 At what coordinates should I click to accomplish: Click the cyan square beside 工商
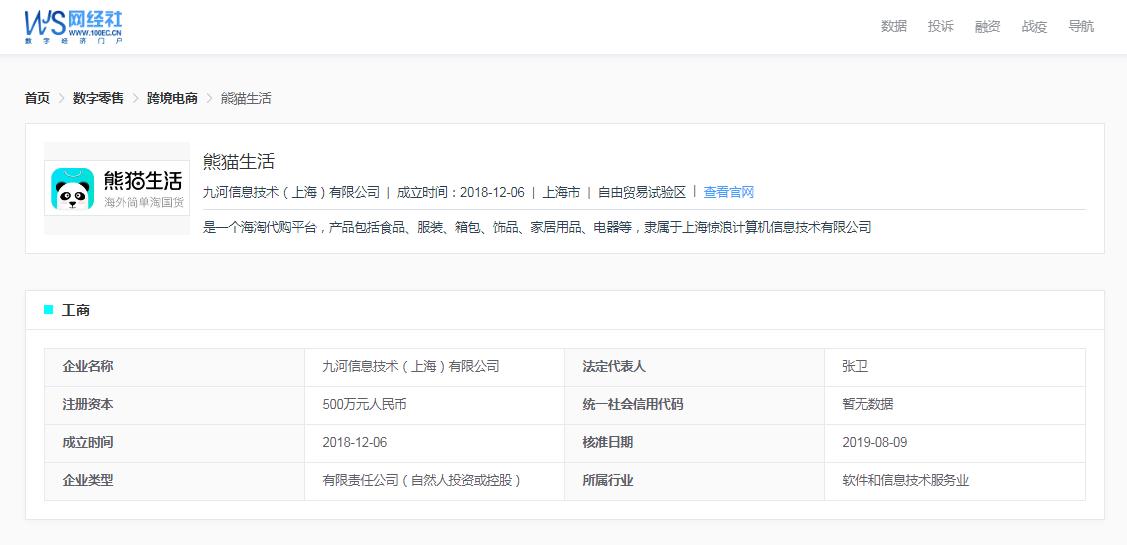49,310
